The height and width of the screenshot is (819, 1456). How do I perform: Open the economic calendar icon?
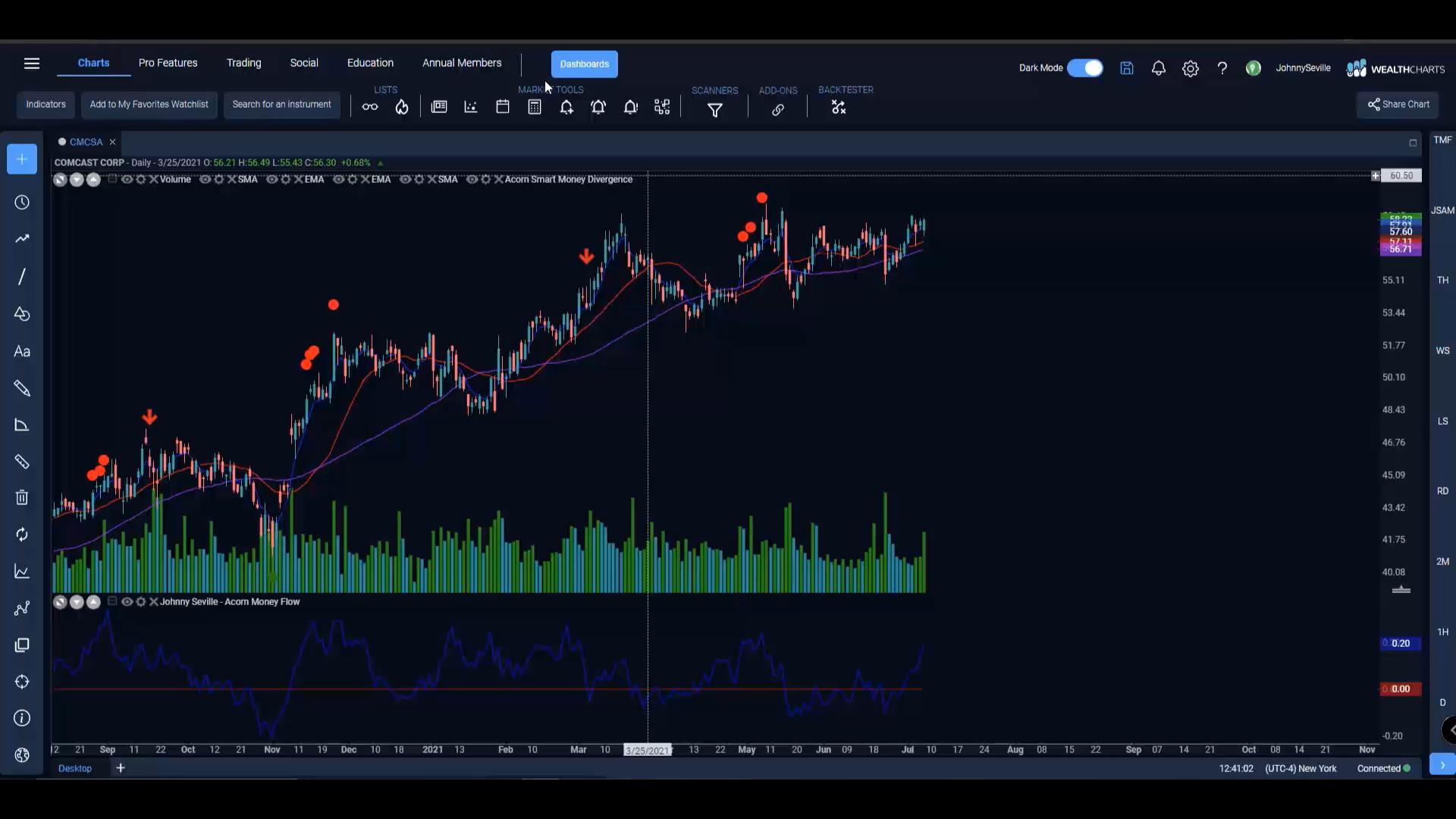tap(503, 107)
